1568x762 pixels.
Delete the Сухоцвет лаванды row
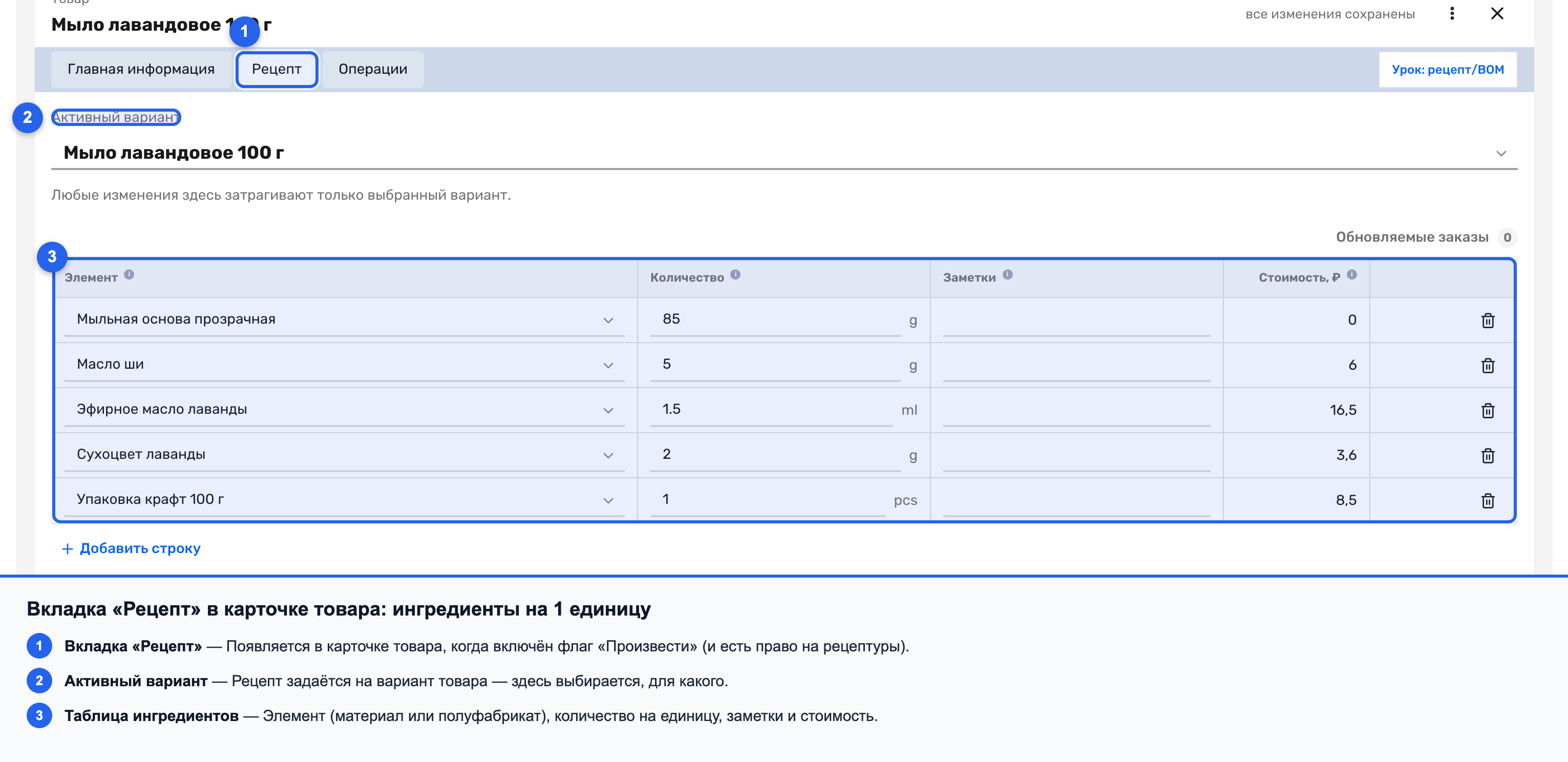tap(1487, 455)
